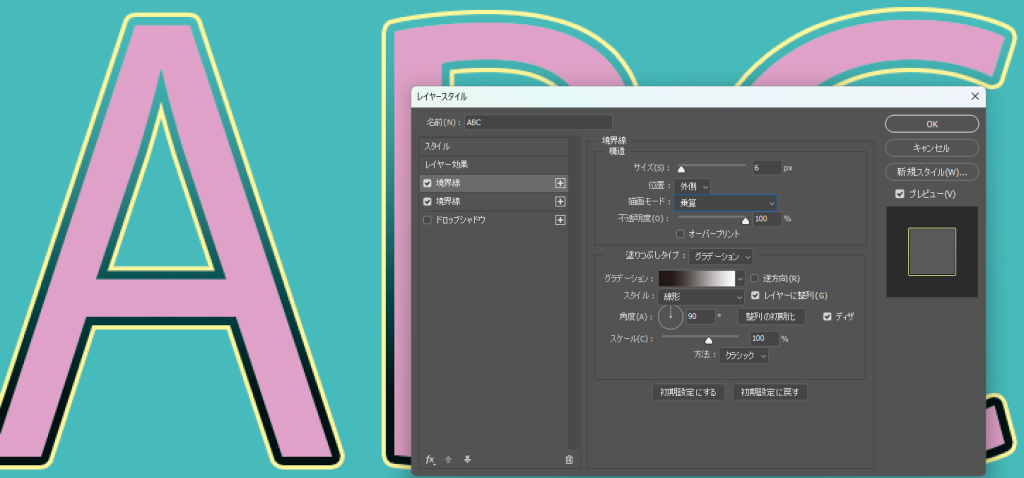This screenshot has width=1024, height=478.
Task: Click the 名前 name input field
Action: (x=538, y=122)
